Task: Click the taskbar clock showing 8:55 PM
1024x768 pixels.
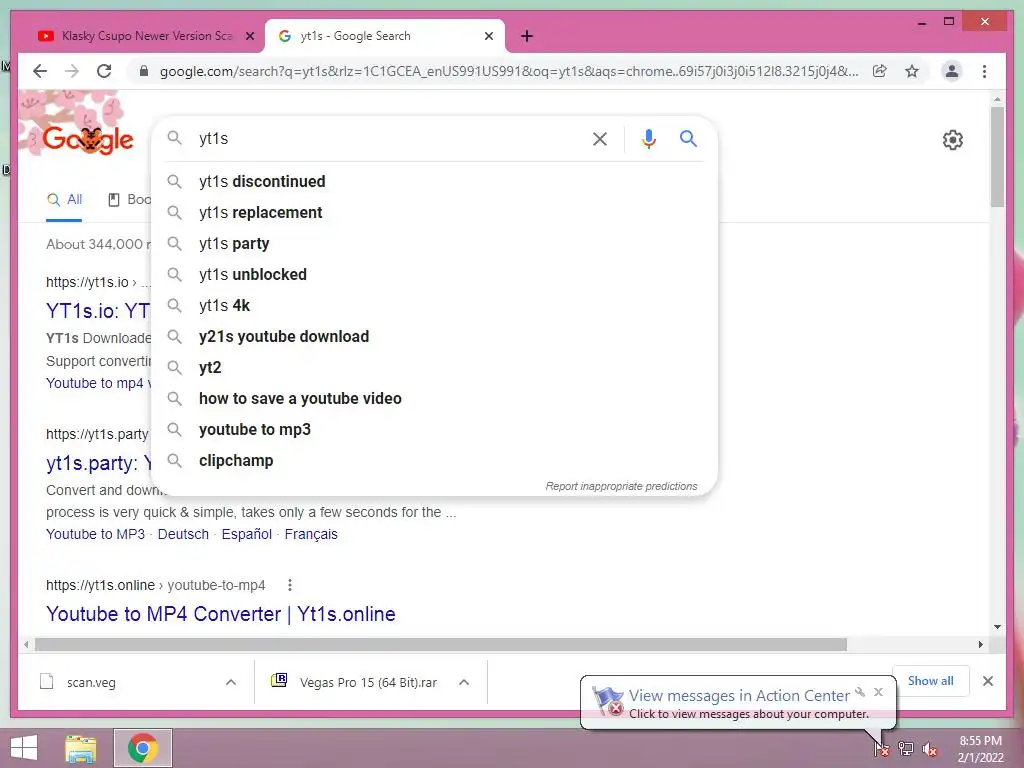Action: 980,749
